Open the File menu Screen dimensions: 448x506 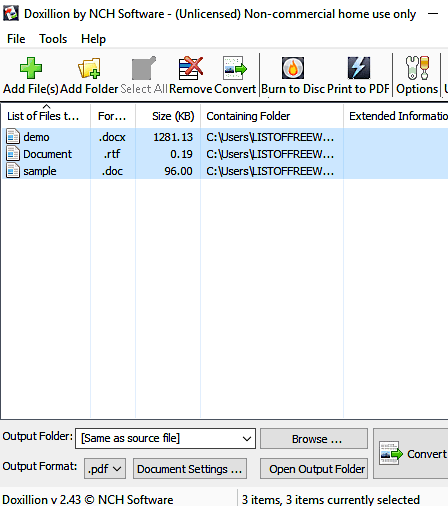[16, 39]
